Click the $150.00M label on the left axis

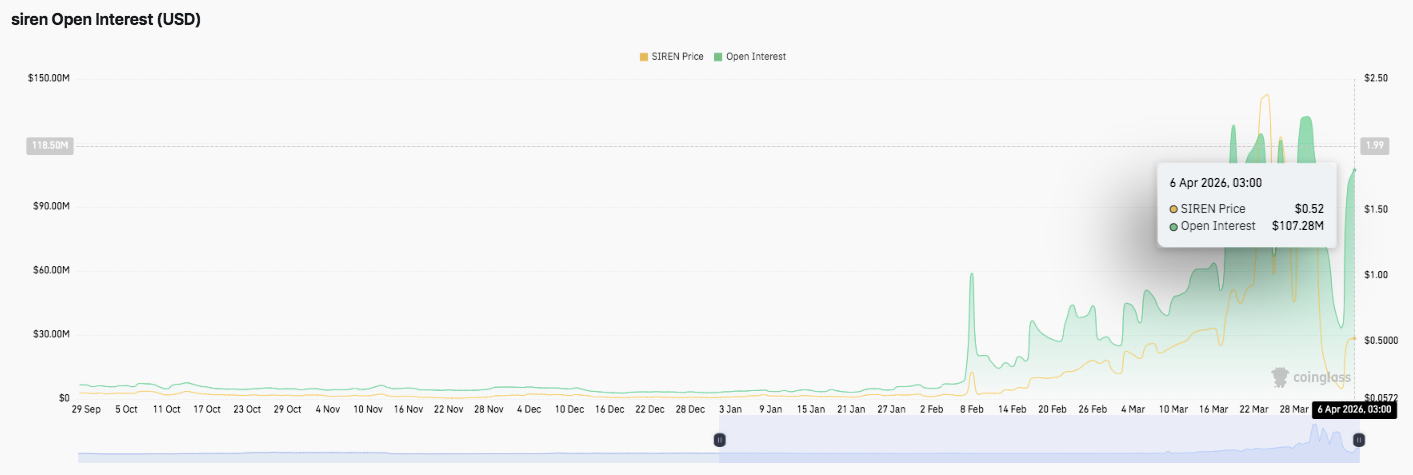tap(49, 78)
